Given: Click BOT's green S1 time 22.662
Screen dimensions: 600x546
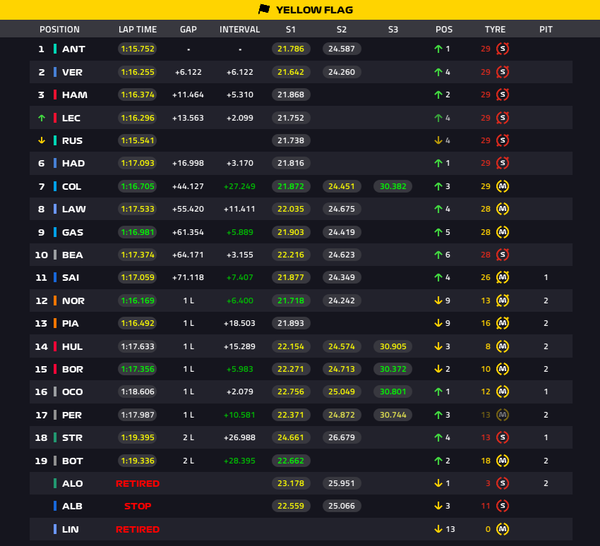Looking at the screenshot, I should coord(291,461).
